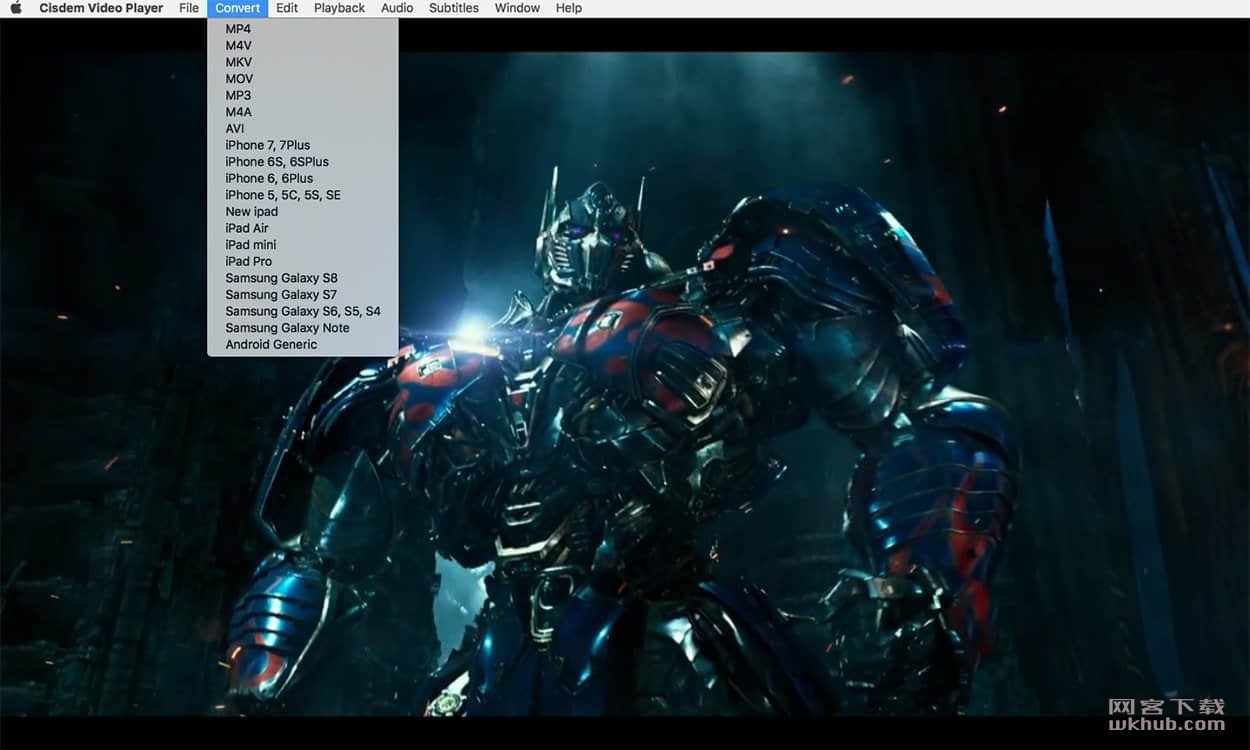Pick Samsung Galaxy Note preset
Viewport: 1250px width, 750px height.
point(302,328)
